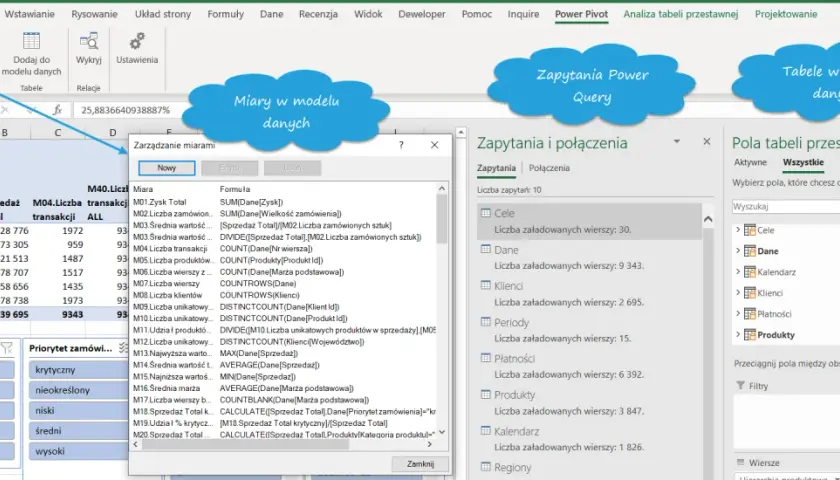Click the Cele query table icon

point(485,213)
